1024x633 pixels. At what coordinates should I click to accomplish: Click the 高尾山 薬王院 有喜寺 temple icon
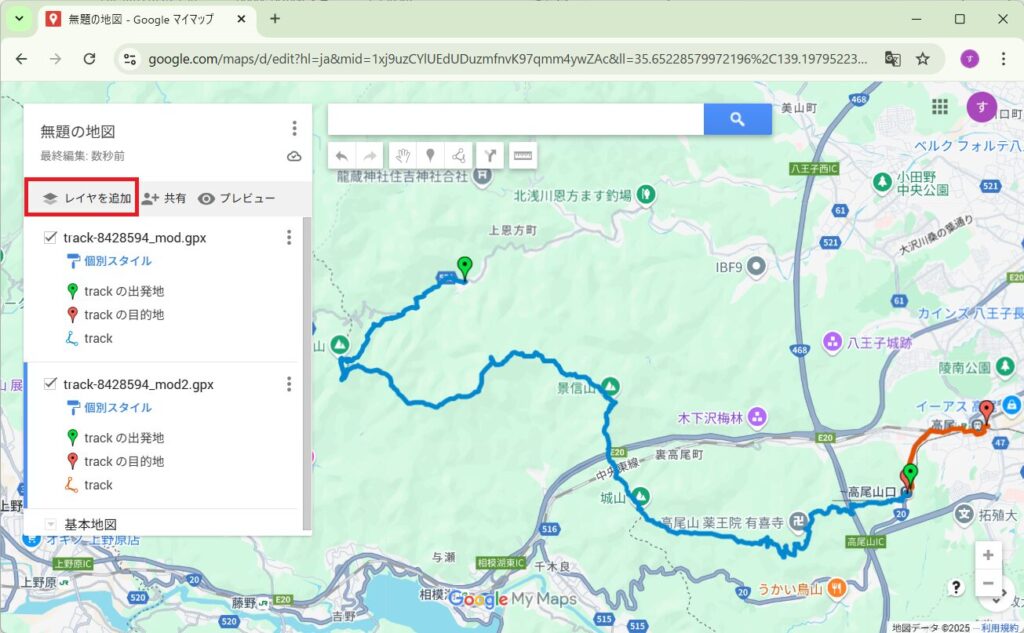pyautogui.click(x=797, y=521)
